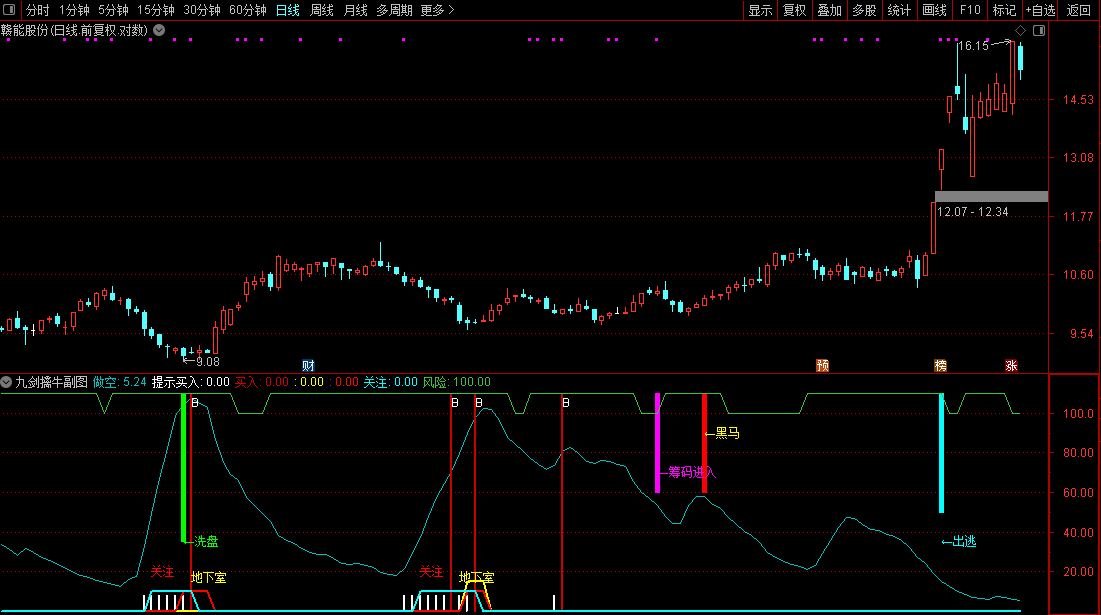The height and width of the screenshot is (615, 1101).
Task: Click the 榜 ranking marker icon
Action: (x=940, y=365)
